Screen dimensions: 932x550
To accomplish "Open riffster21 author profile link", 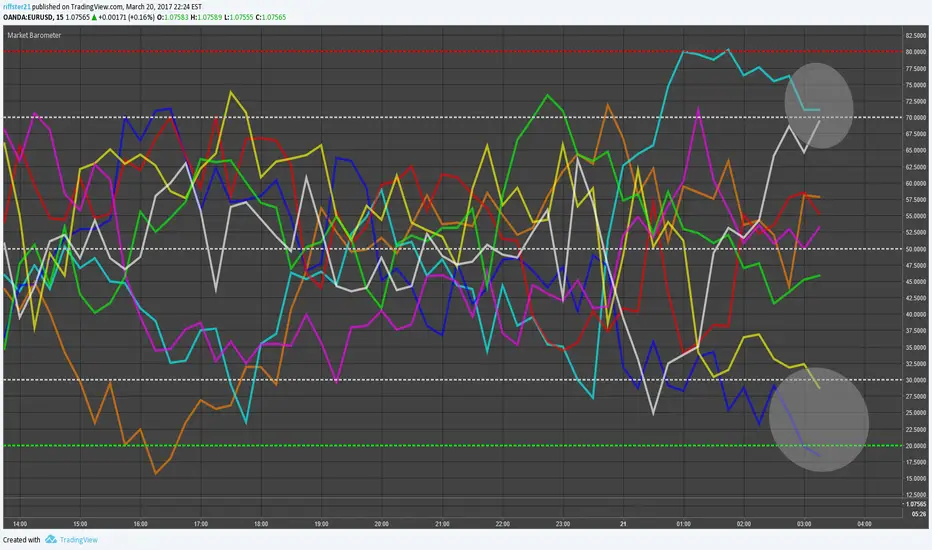I will point(17,7).
